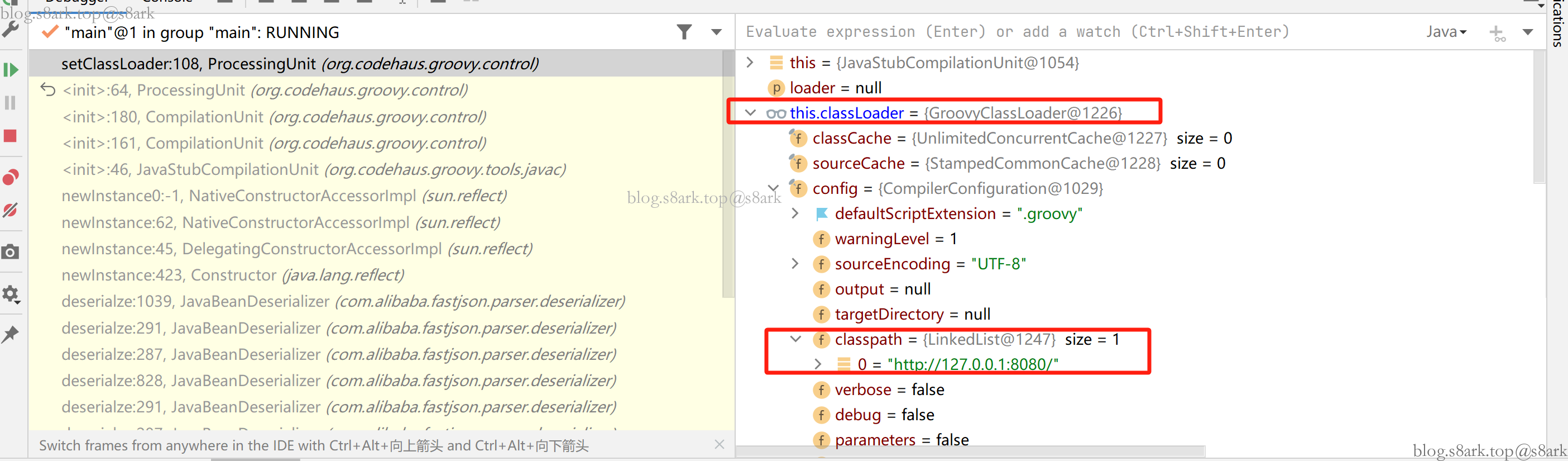Click the green Resume Program icon
This screenshot has width=1568, height=461.
point(11,70)
